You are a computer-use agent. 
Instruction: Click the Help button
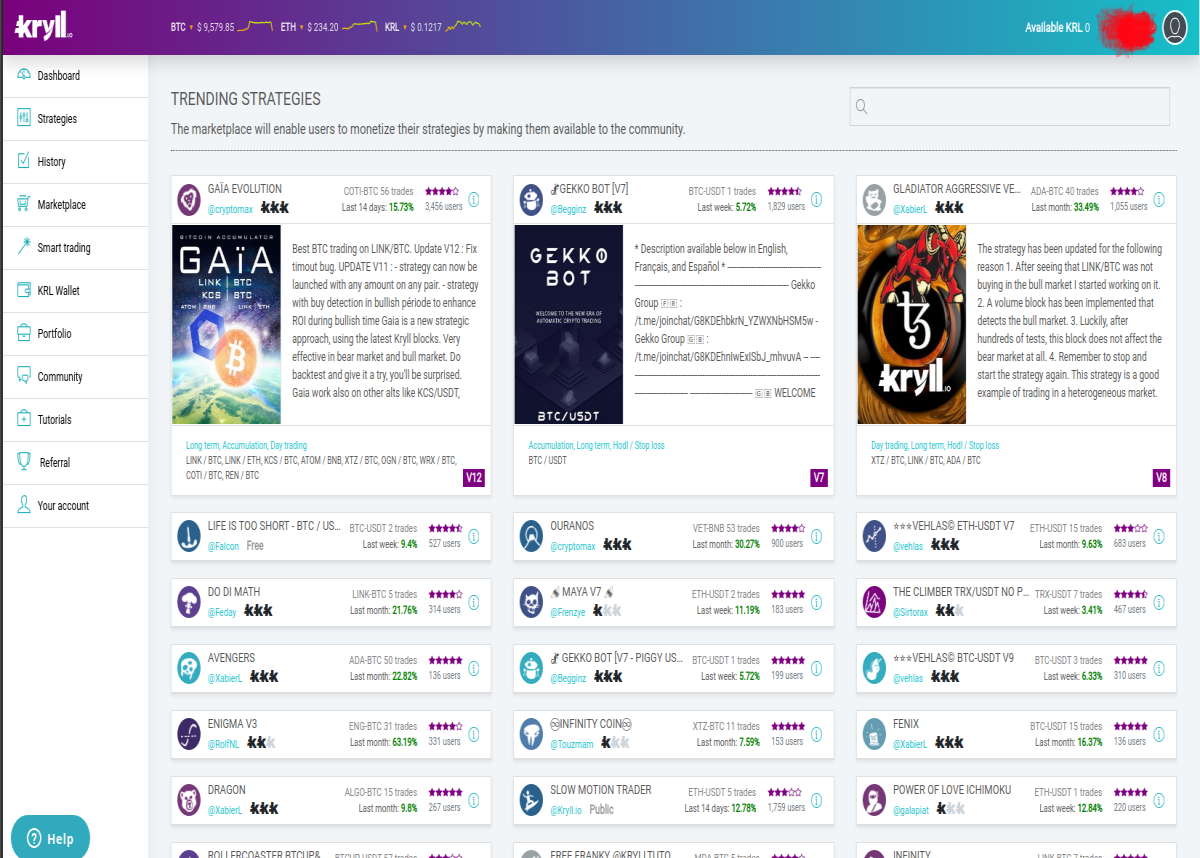tap(50, 838)
